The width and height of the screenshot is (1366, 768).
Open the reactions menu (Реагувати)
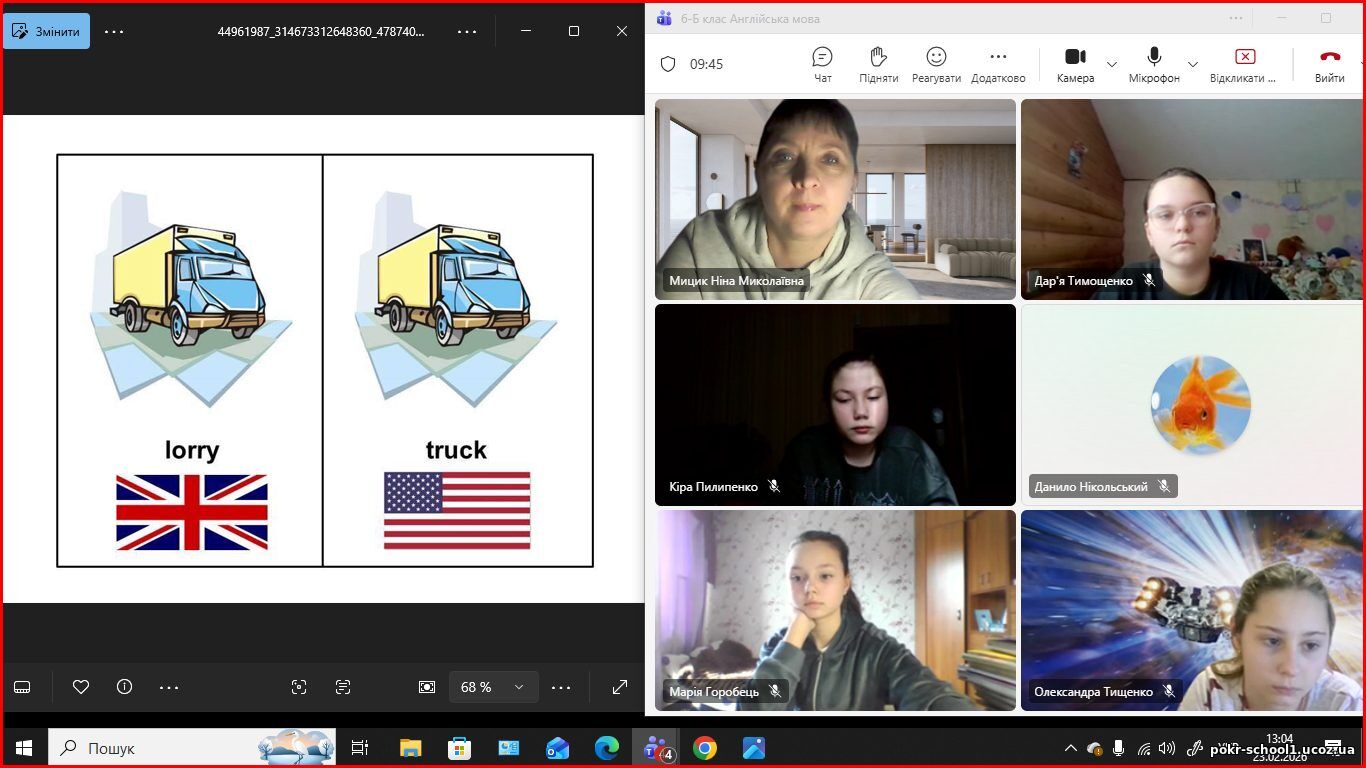tap(936, 64)
